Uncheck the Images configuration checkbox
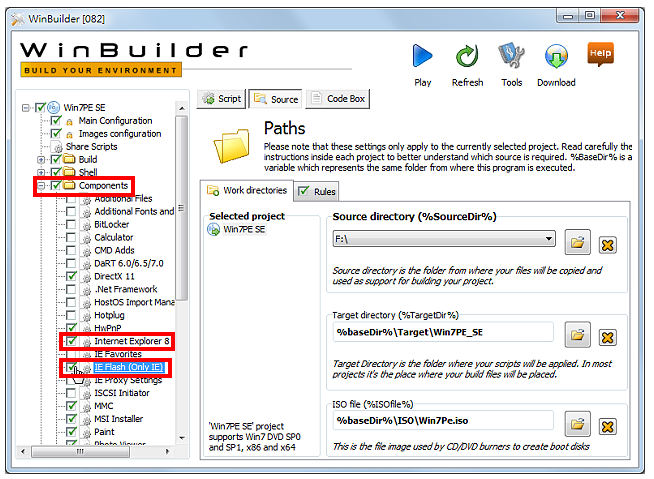The width and height of the screenshot is (654, 479). 56,134
